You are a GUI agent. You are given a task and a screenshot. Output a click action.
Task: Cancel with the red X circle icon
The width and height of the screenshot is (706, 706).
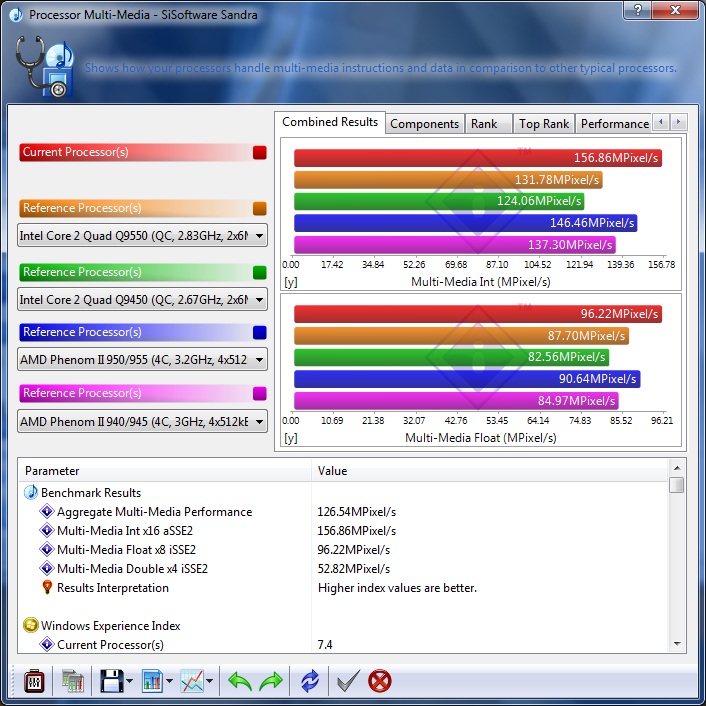pos(380,681)
